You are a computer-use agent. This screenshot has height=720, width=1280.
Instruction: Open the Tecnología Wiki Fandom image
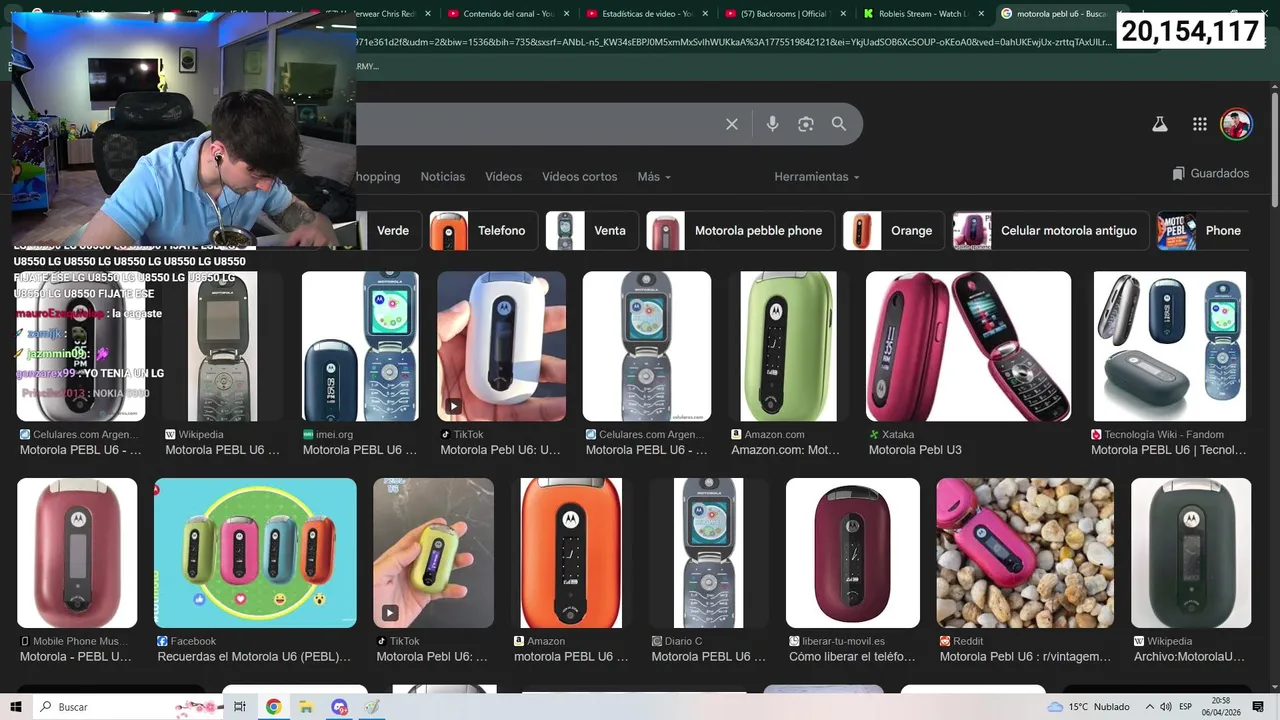point(1170,346)
